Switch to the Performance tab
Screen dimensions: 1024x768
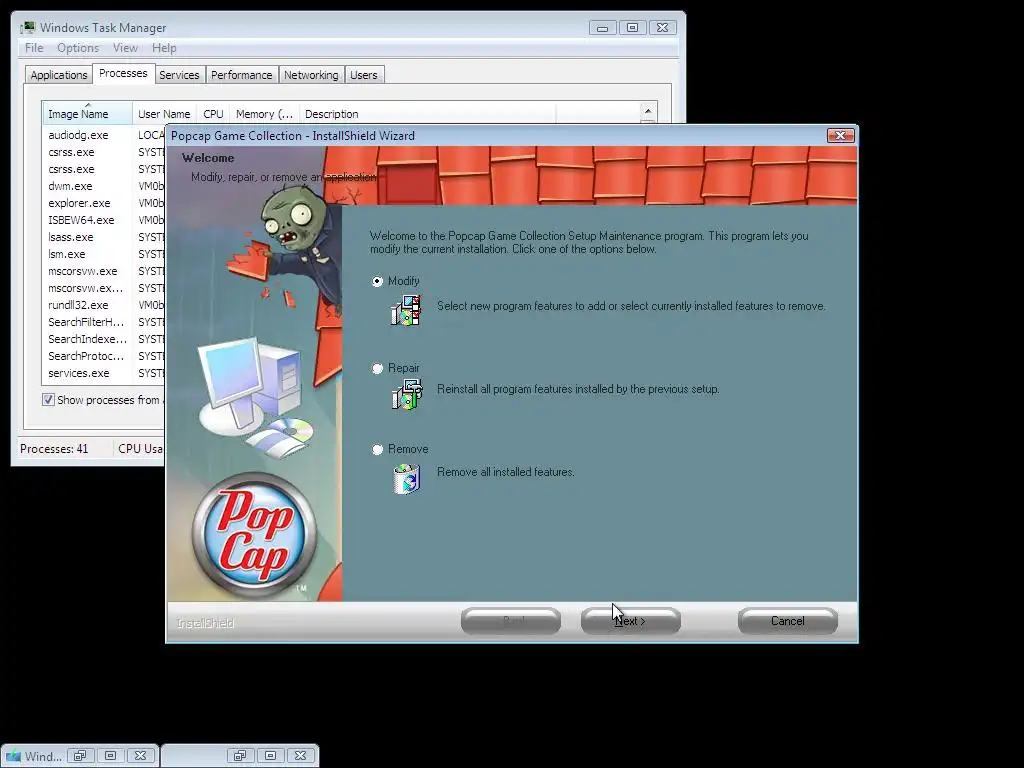pos(242,75)
